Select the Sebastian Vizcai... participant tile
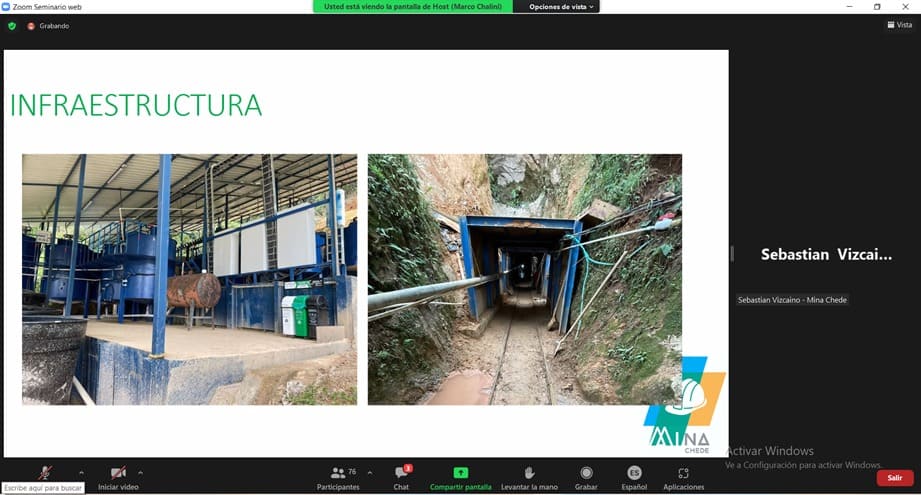This screenshot has height=495, width=921. 826,254
